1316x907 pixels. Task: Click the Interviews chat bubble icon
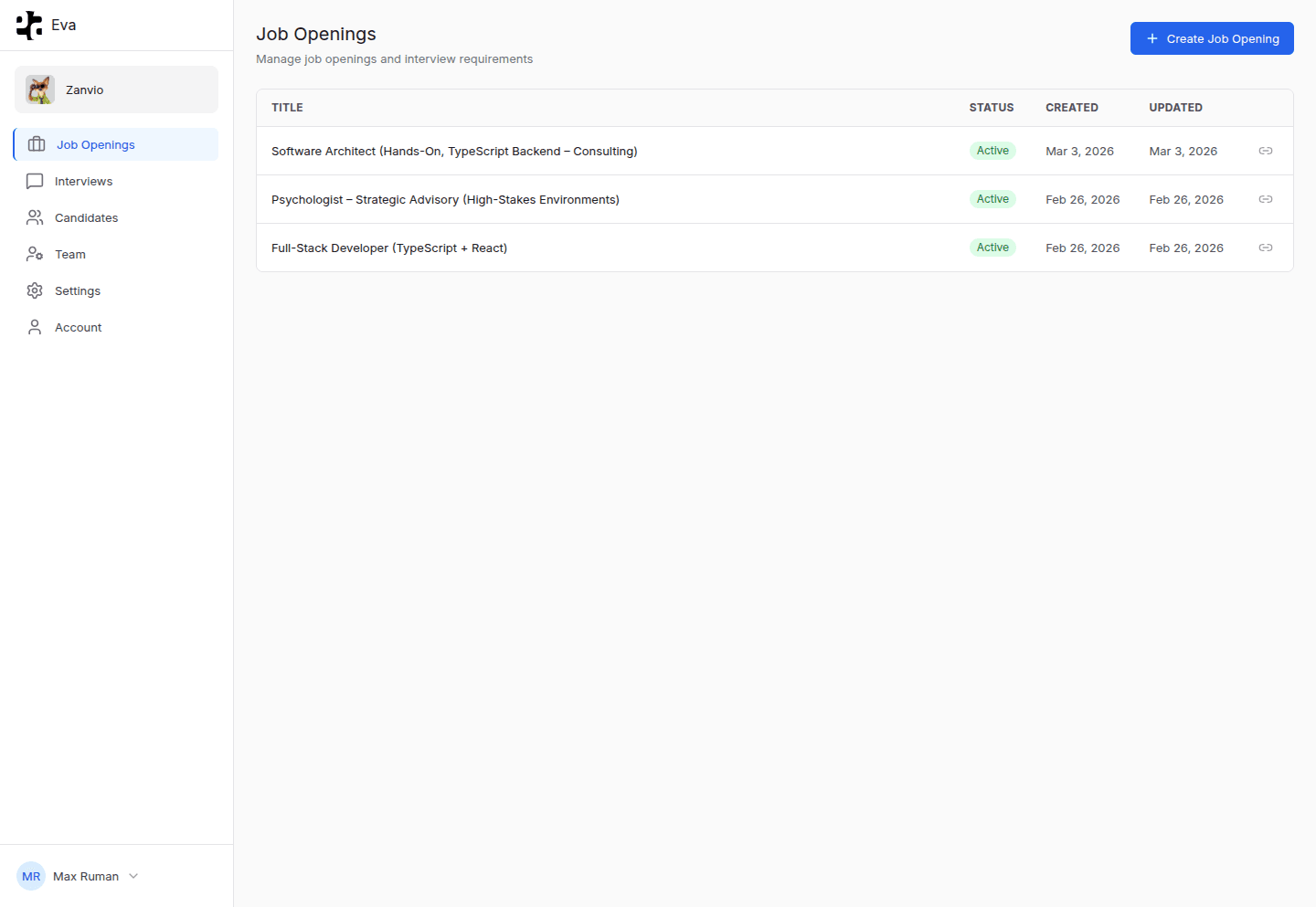(x=35, y=181)
